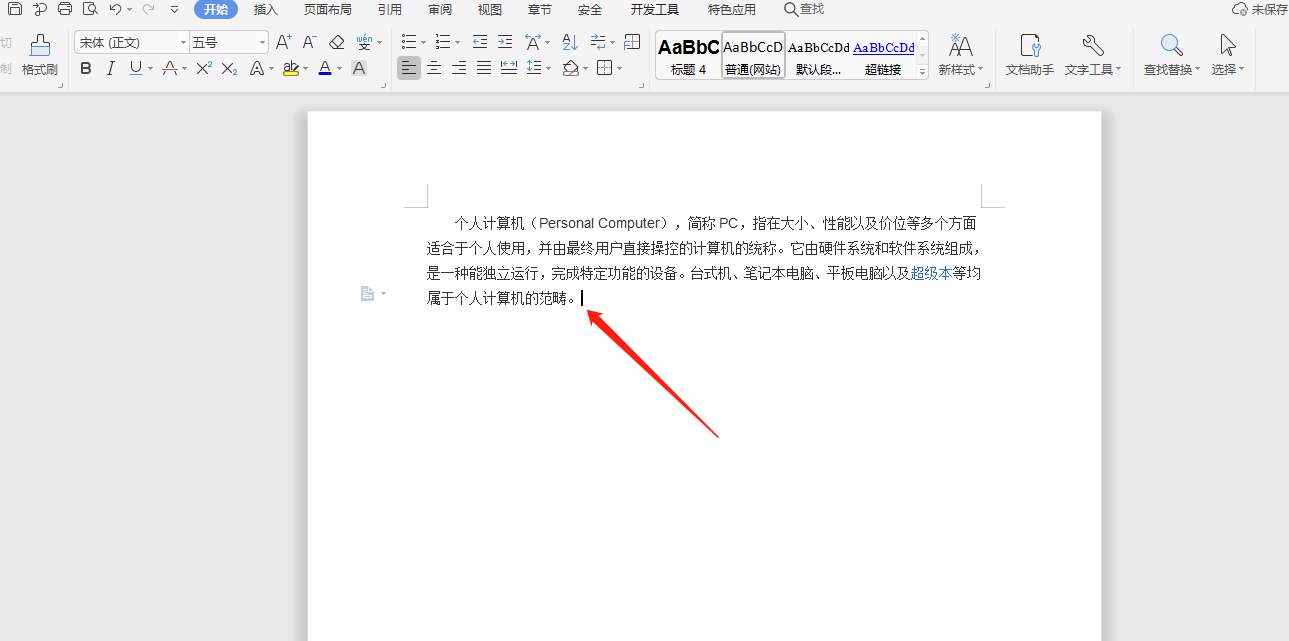Screen dimensions: 1289x641
Task: Click the print icon in quick access bar
Action: tap(65, 9)
